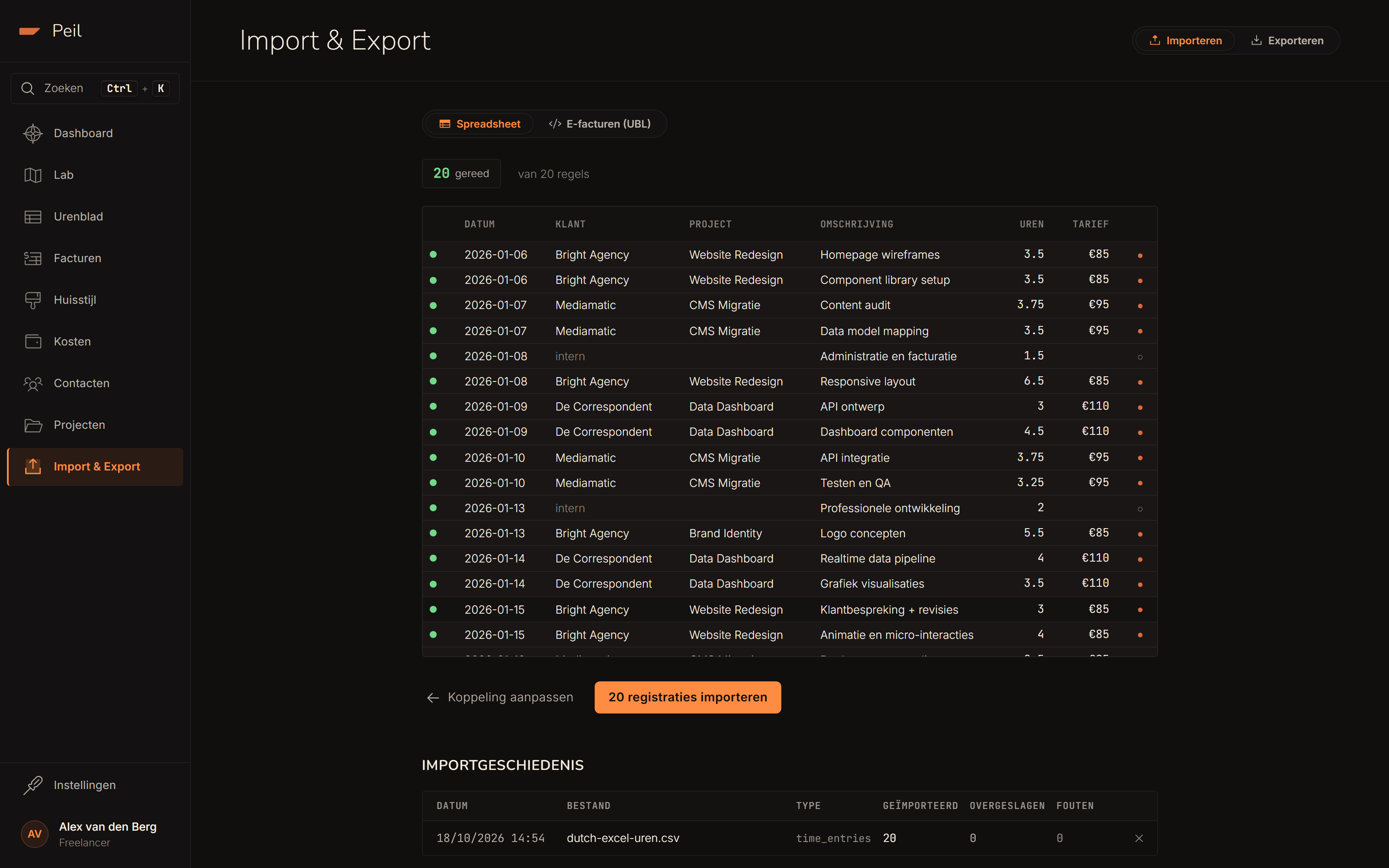The image size is (1389, 868).
Task: Toggle billable dot on Content audit row
Action: tap(1140, 306)
